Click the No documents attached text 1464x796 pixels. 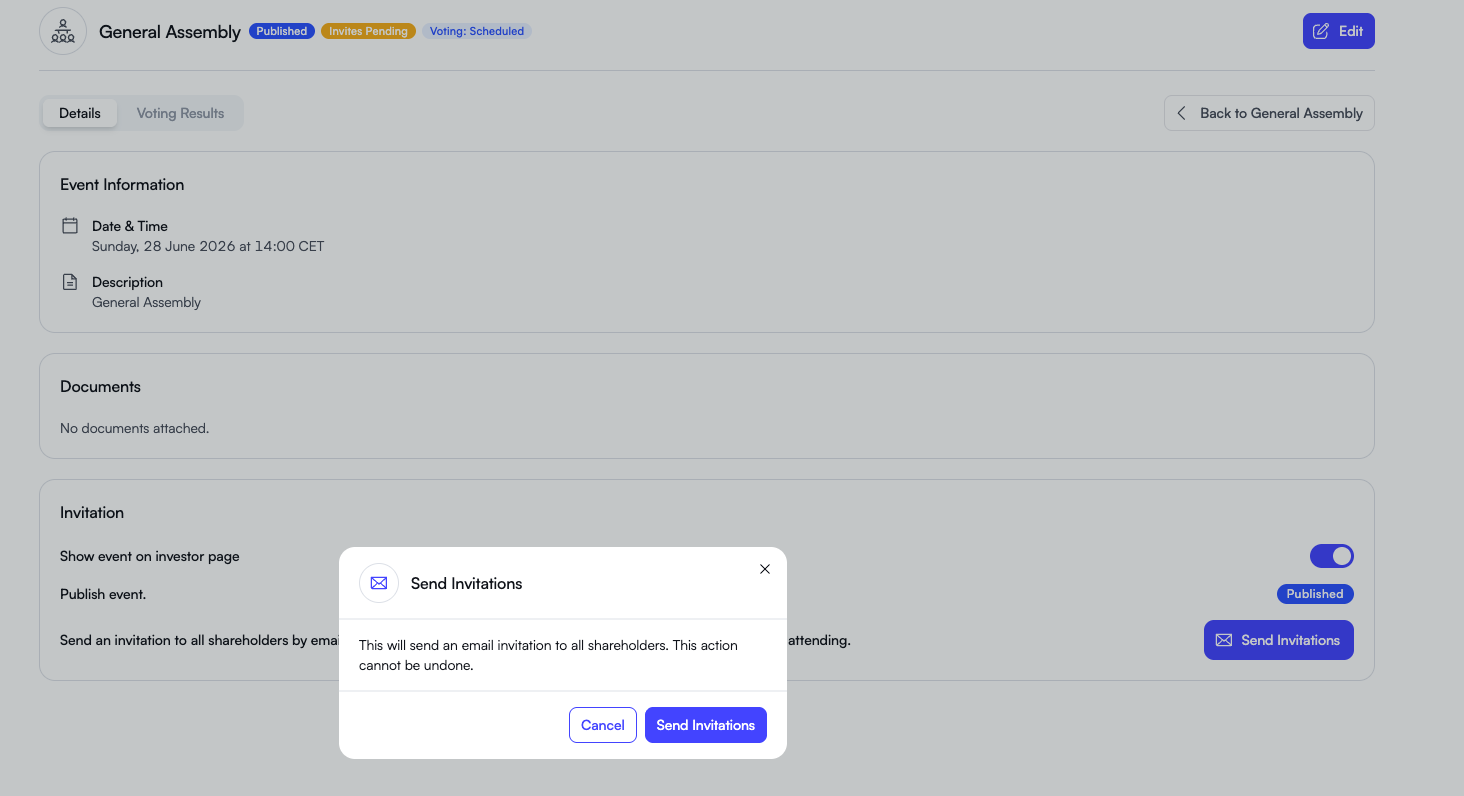coord(134,428)
